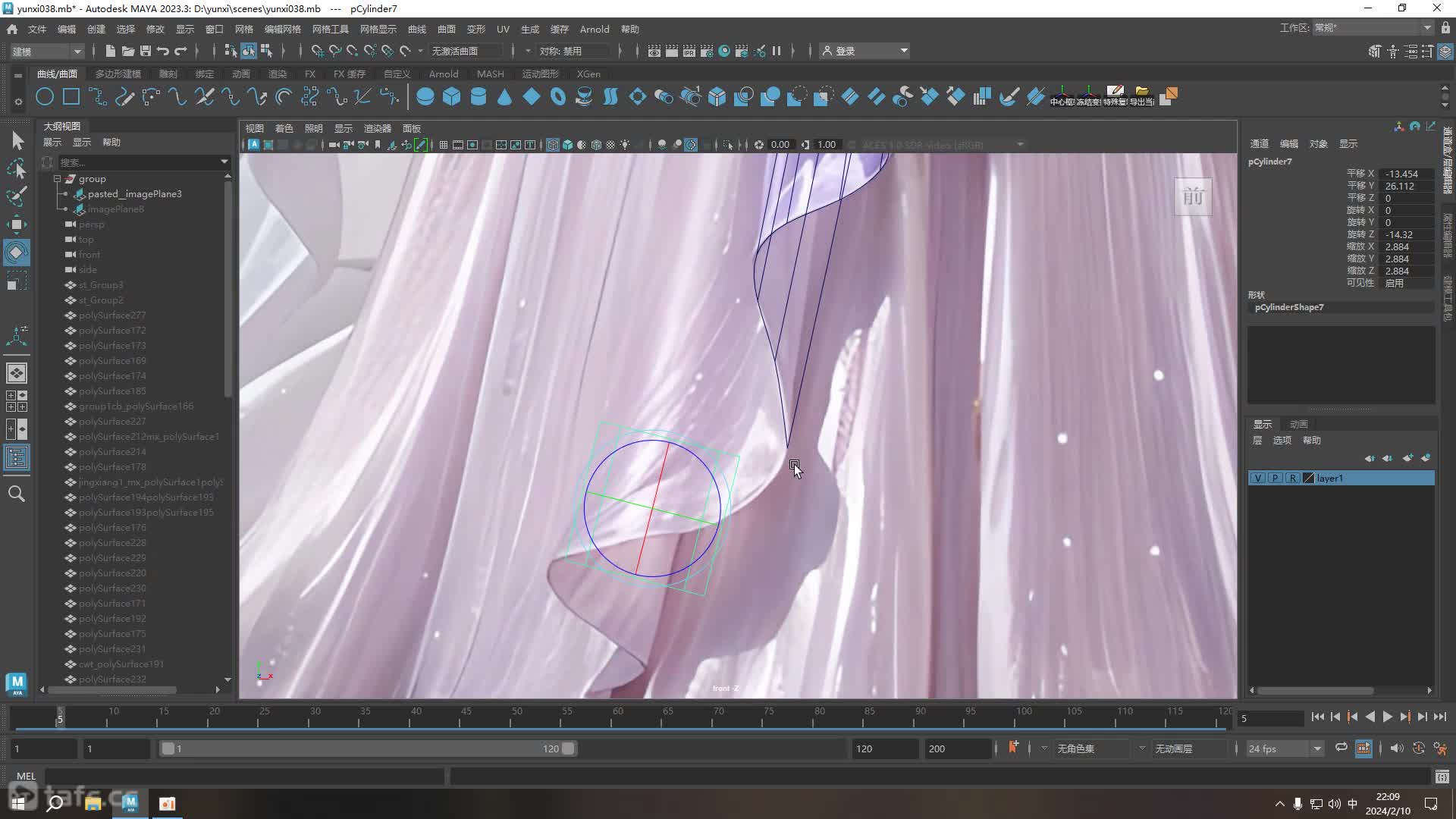Click viewport 着色 menu
1456x819 pixels.
284,128
